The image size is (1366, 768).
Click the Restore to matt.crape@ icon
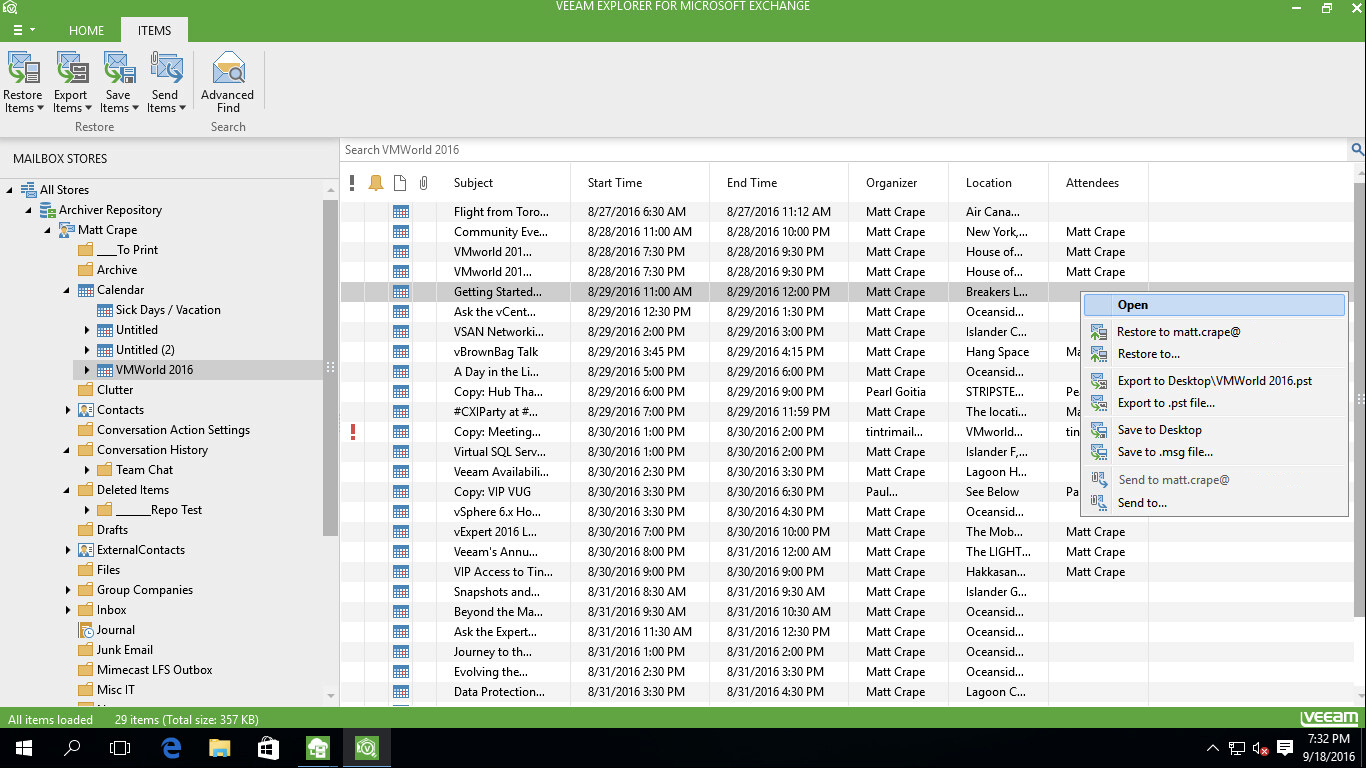pos(1099,332)
